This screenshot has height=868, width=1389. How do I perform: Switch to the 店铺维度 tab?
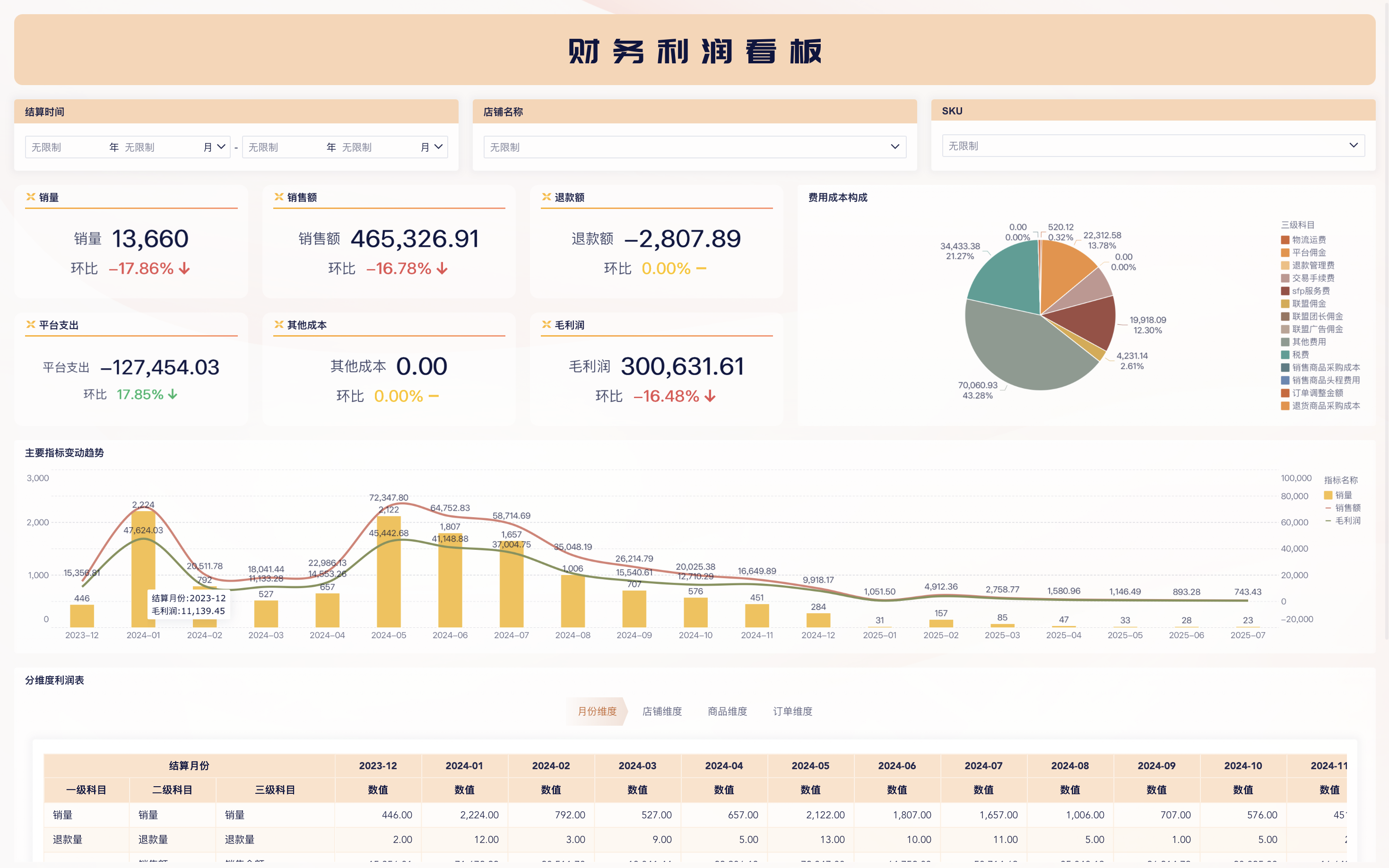[662, 711]
